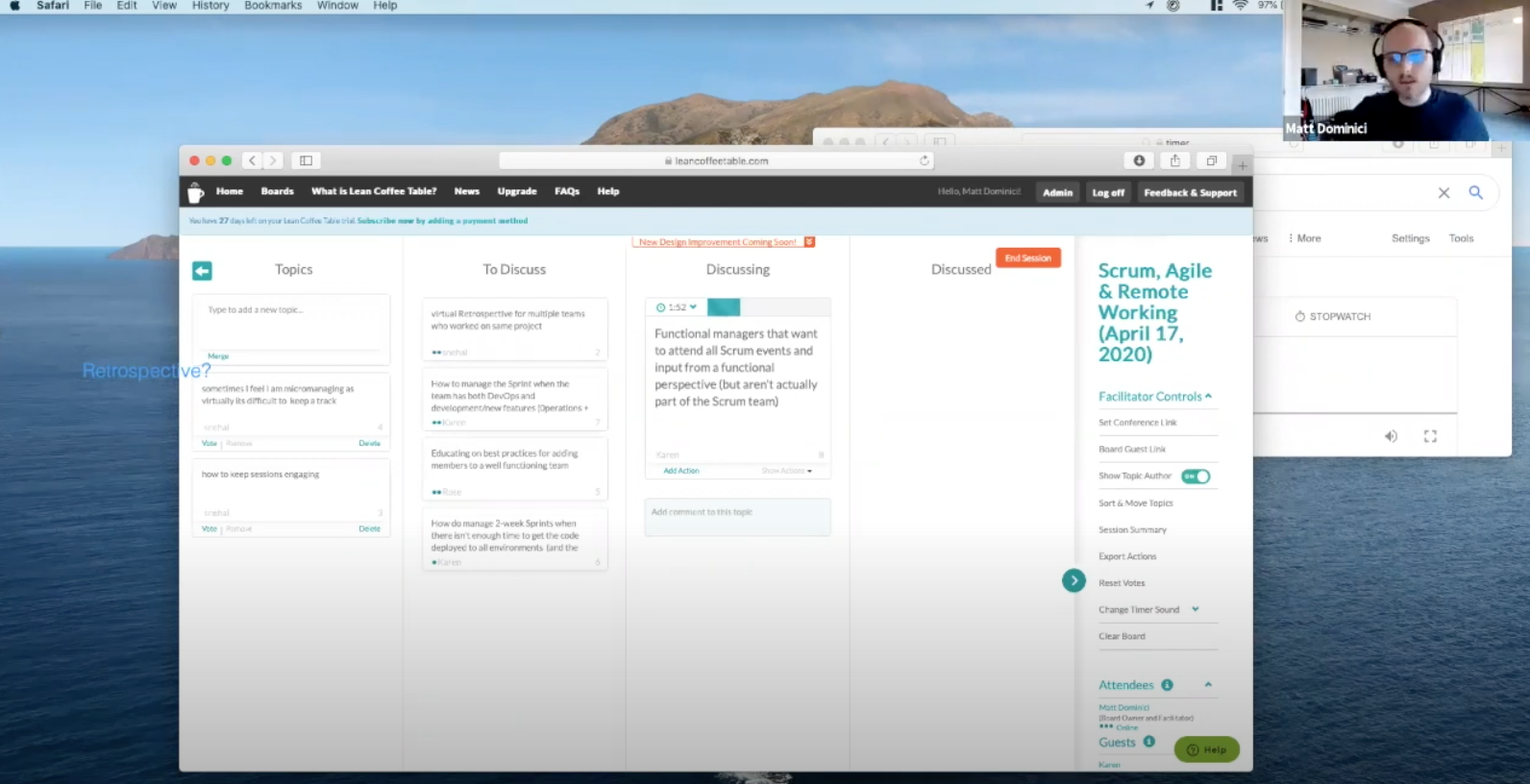Click the Lean Coffee Table cup logo
This screenshot has width=1530, height=784.
pos(195,192)
